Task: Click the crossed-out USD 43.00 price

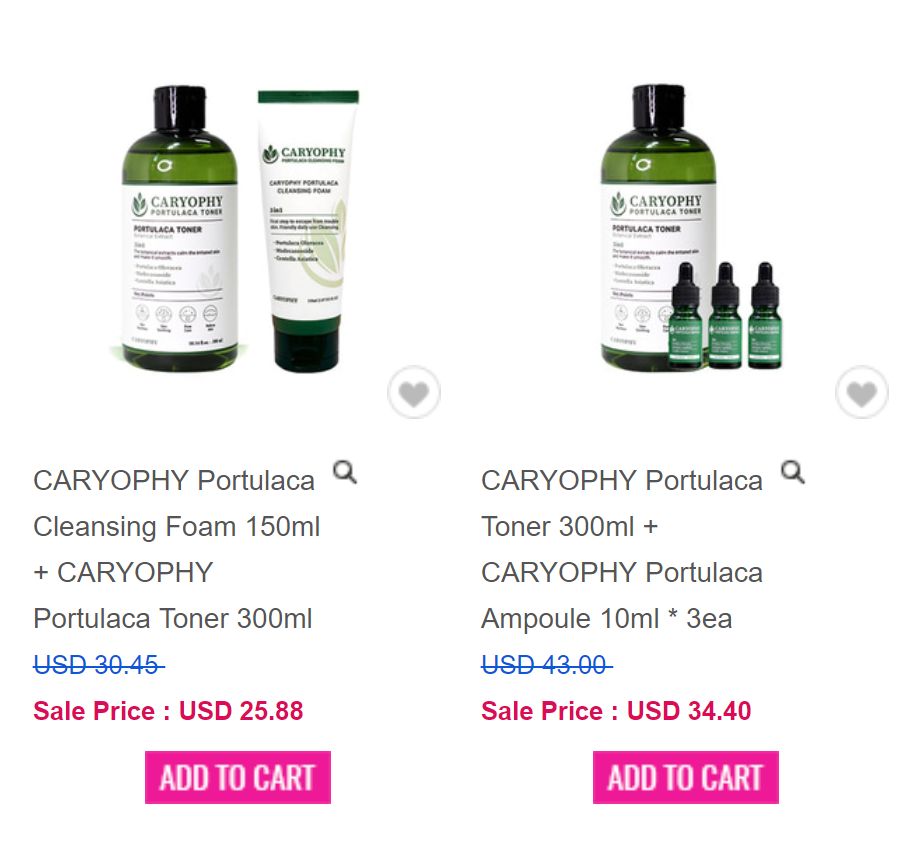Action: click(x=546, y=665)
